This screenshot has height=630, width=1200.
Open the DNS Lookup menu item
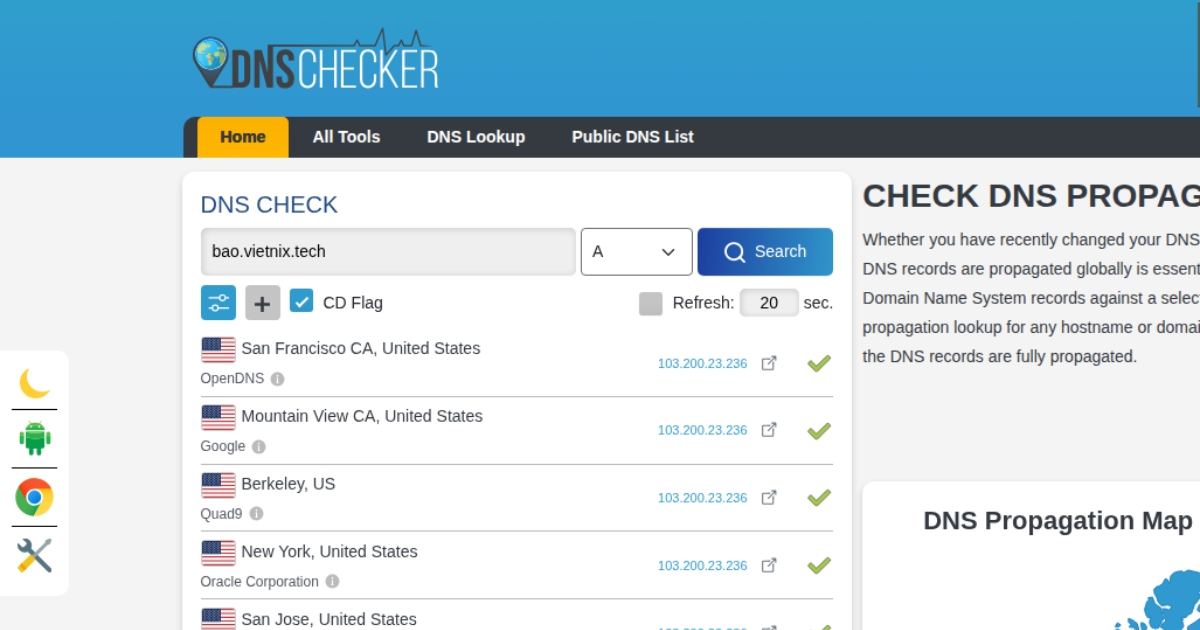tap(476, 137)
